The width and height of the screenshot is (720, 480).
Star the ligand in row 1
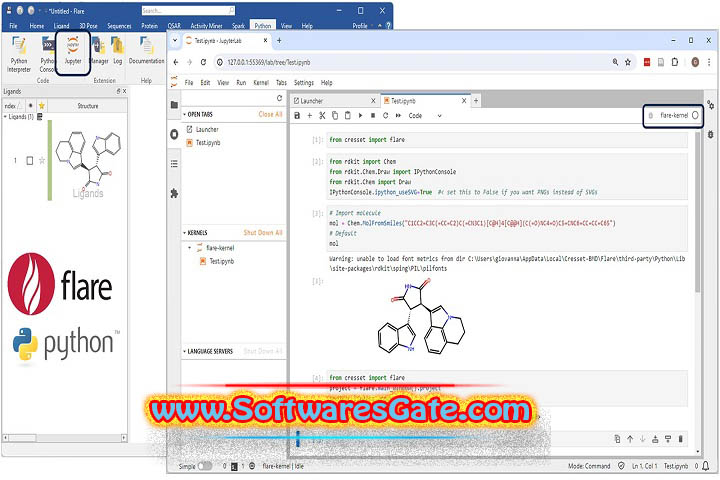point(42,160)
